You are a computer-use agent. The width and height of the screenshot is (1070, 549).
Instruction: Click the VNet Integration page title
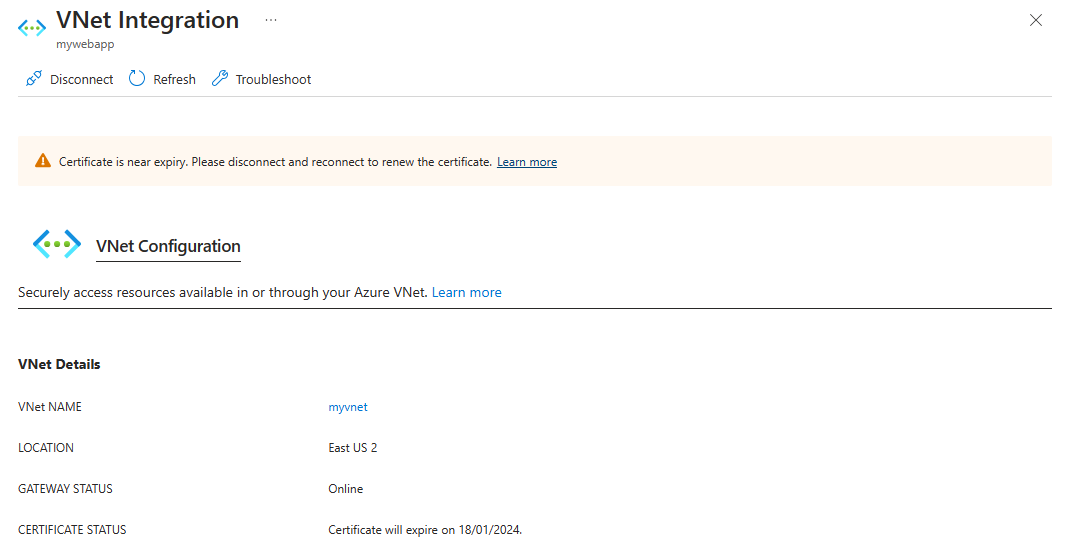click(x=147, y=20)
